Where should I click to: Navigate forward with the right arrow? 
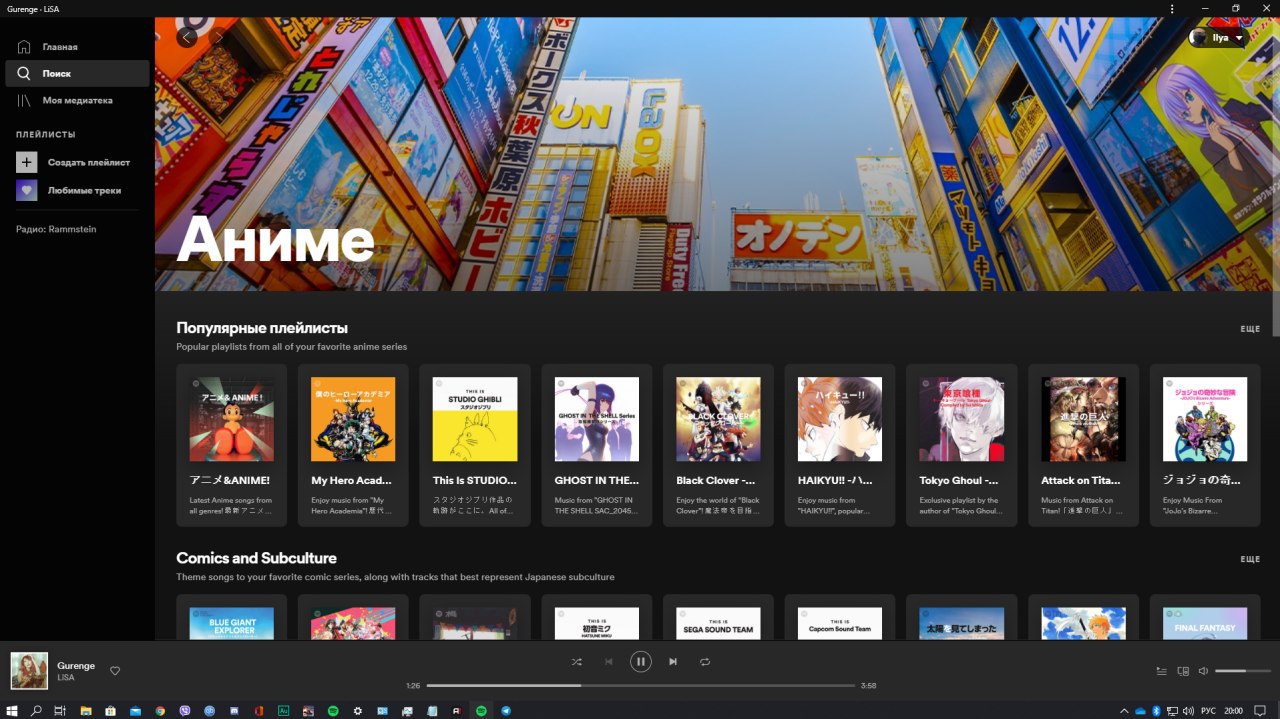click(219, 37)
